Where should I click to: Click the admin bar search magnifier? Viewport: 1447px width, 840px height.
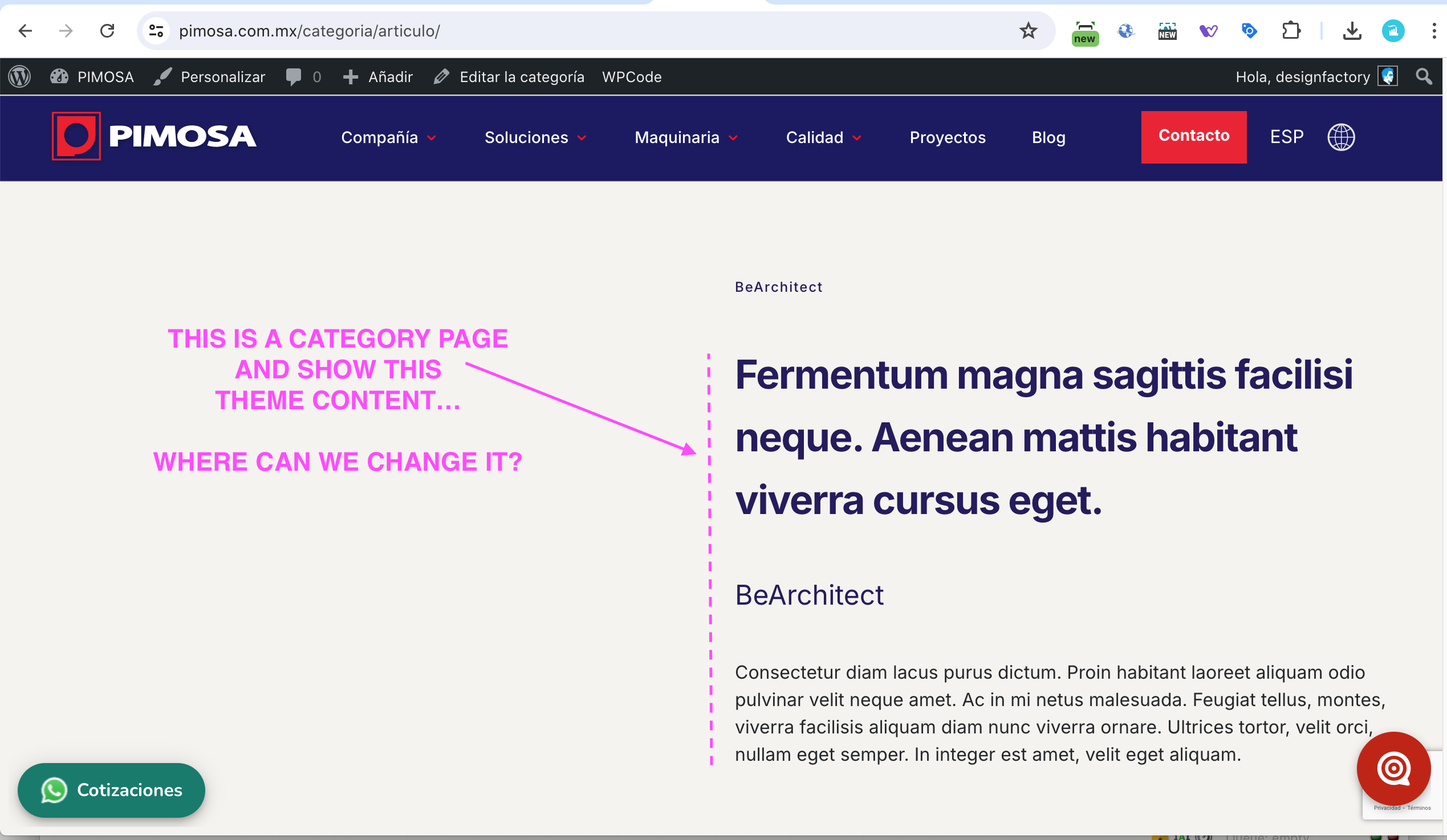point(1424,76)
